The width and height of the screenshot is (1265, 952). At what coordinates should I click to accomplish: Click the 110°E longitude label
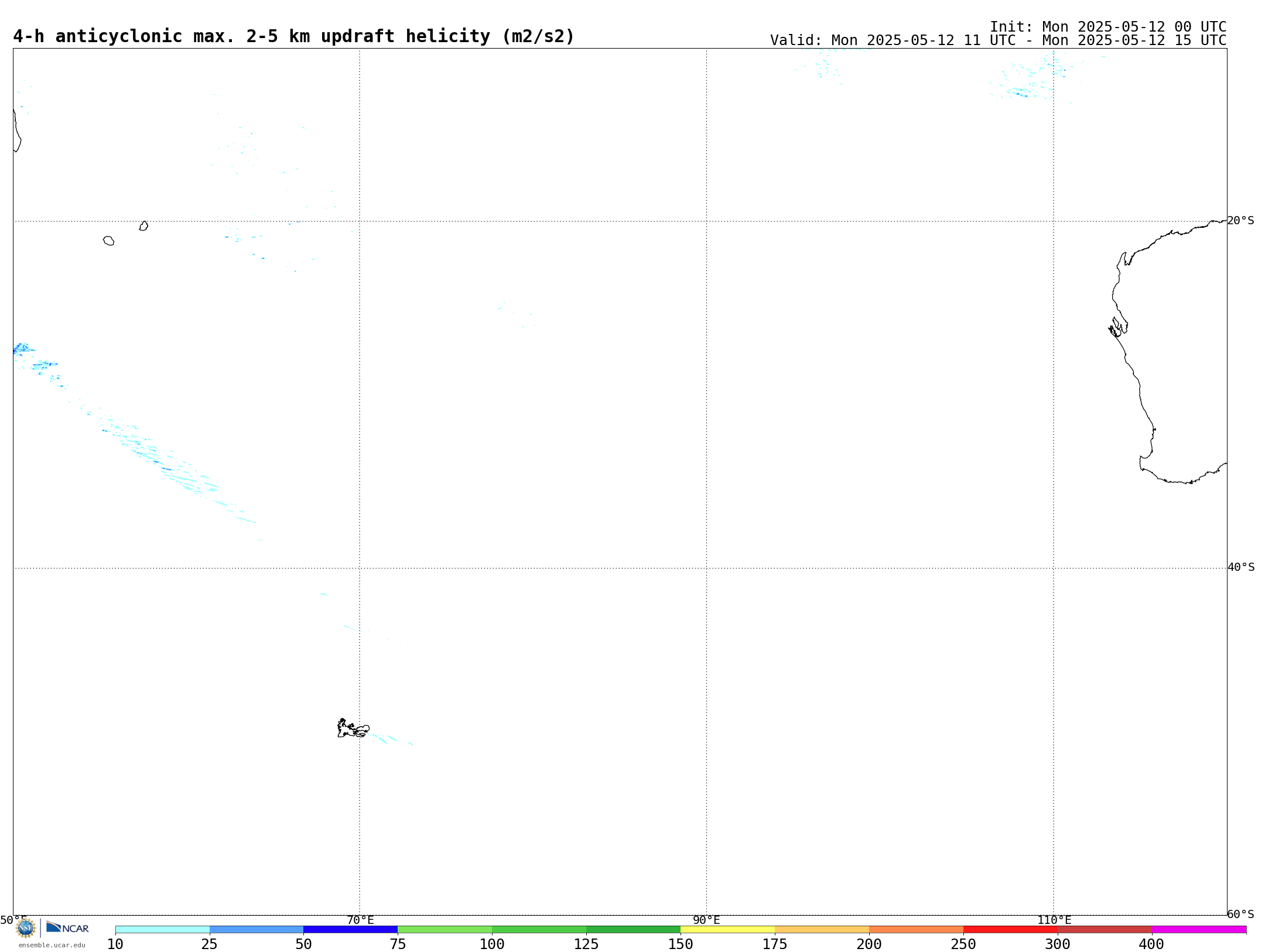(x=1054, y=920)
